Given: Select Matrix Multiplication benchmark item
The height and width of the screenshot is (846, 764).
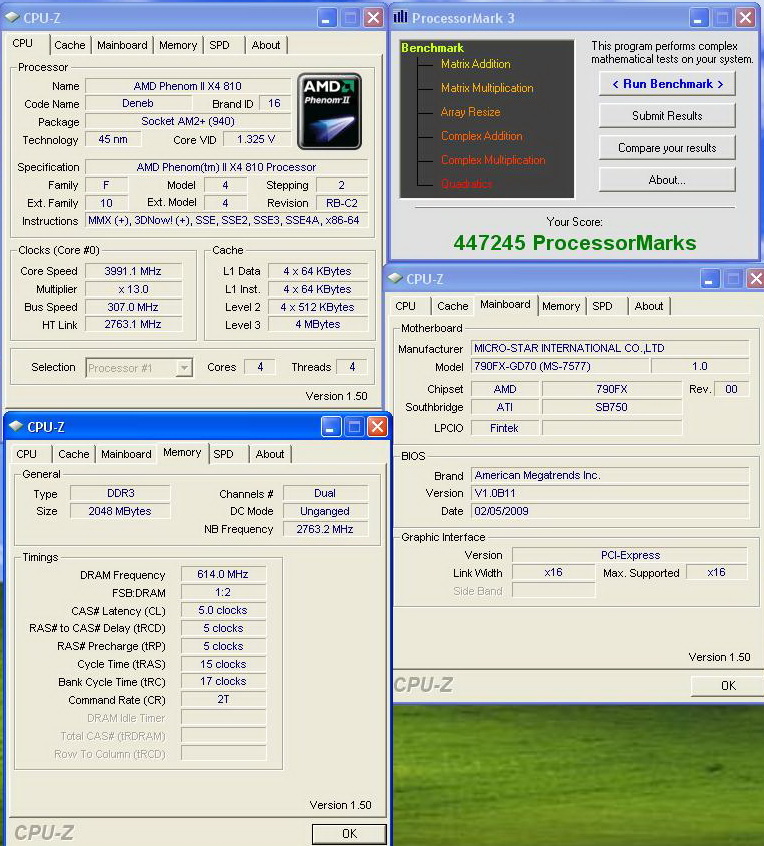Looking at the screenshot, I should (x=487, y=87).
